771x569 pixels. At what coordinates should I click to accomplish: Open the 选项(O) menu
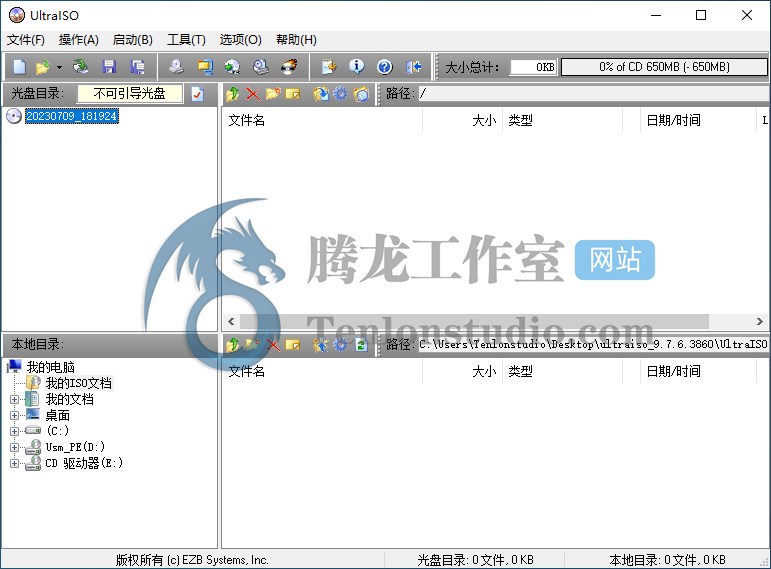(240, 40)
